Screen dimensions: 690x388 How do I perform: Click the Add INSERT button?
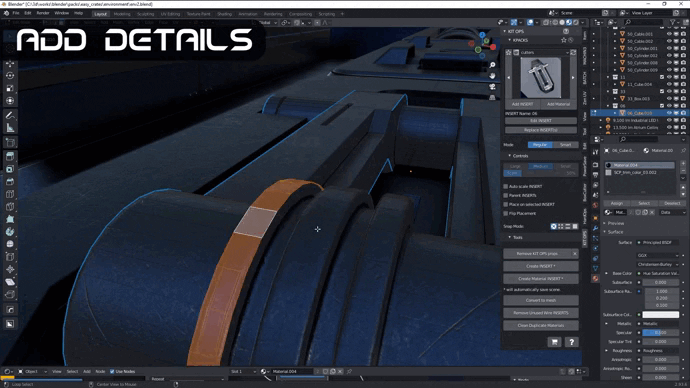click(522, 104)
